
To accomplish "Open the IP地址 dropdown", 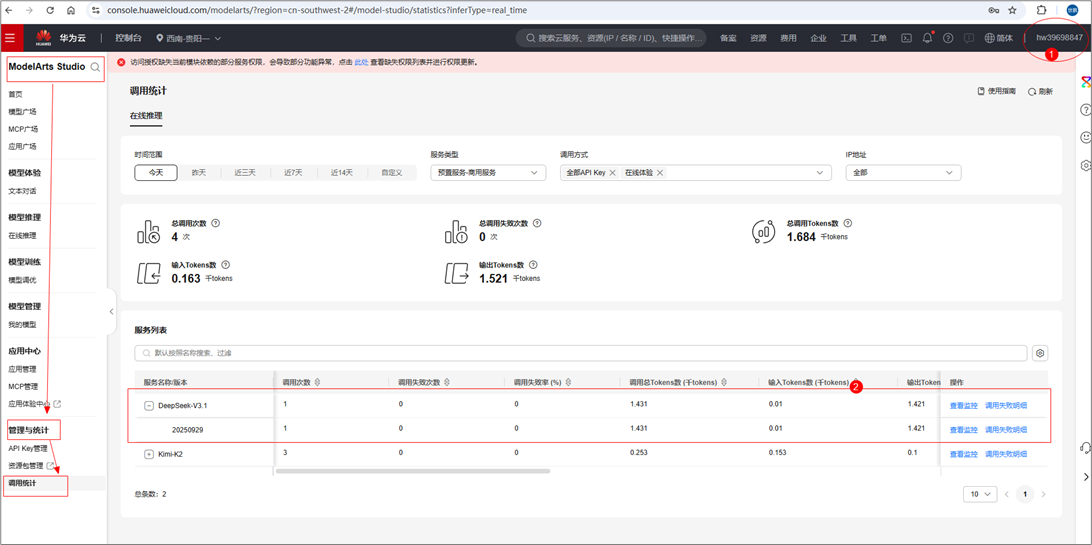I will [903, 173].
